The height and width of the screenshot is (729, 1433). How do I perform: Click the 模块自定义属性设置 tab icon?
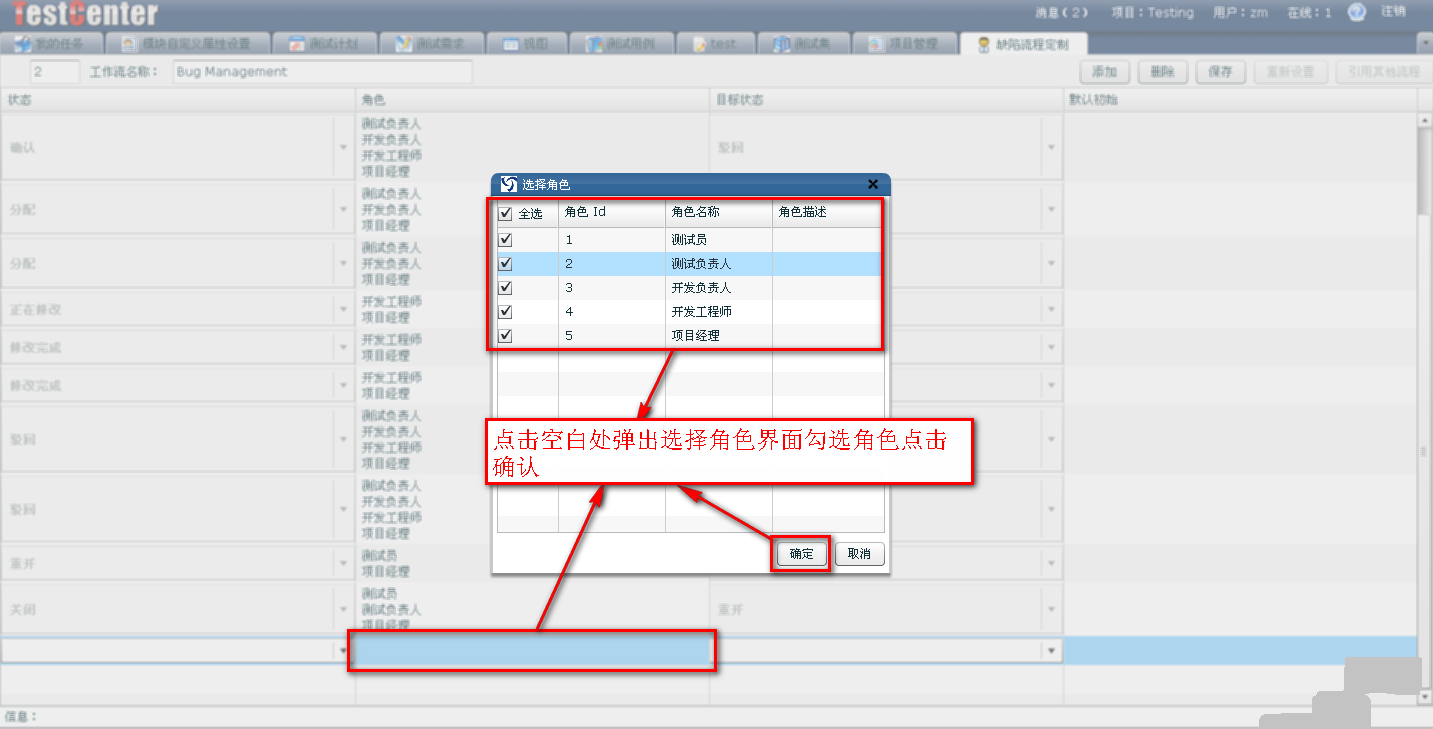tap(129, 44)
